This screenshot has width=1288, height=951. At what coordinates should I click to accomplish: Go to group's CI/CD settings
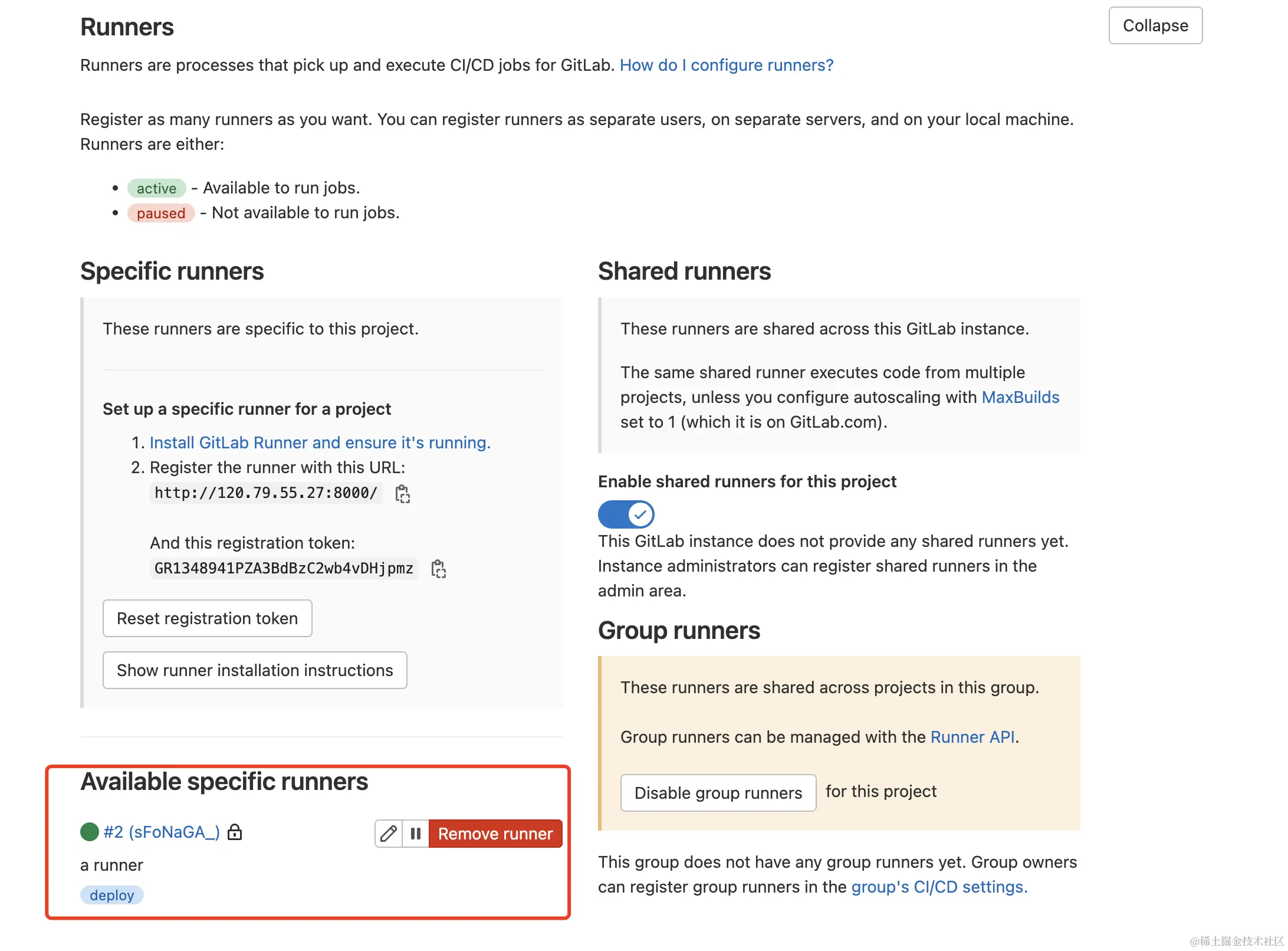click(x=939, y=887)
